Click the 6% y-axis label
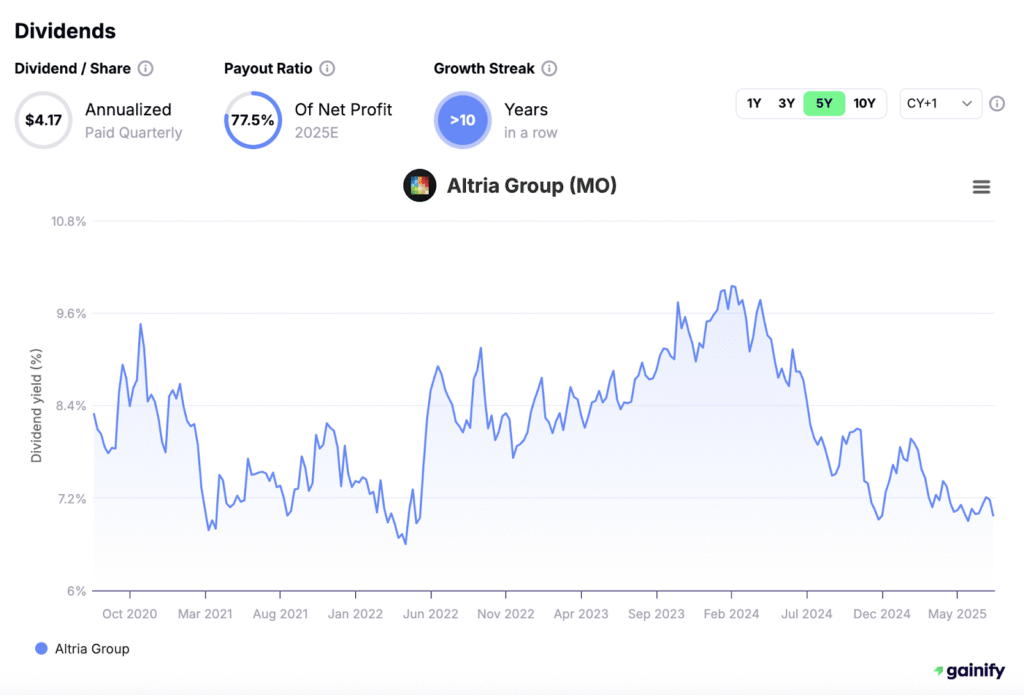The image size is (1024, 695). [76, 591]
